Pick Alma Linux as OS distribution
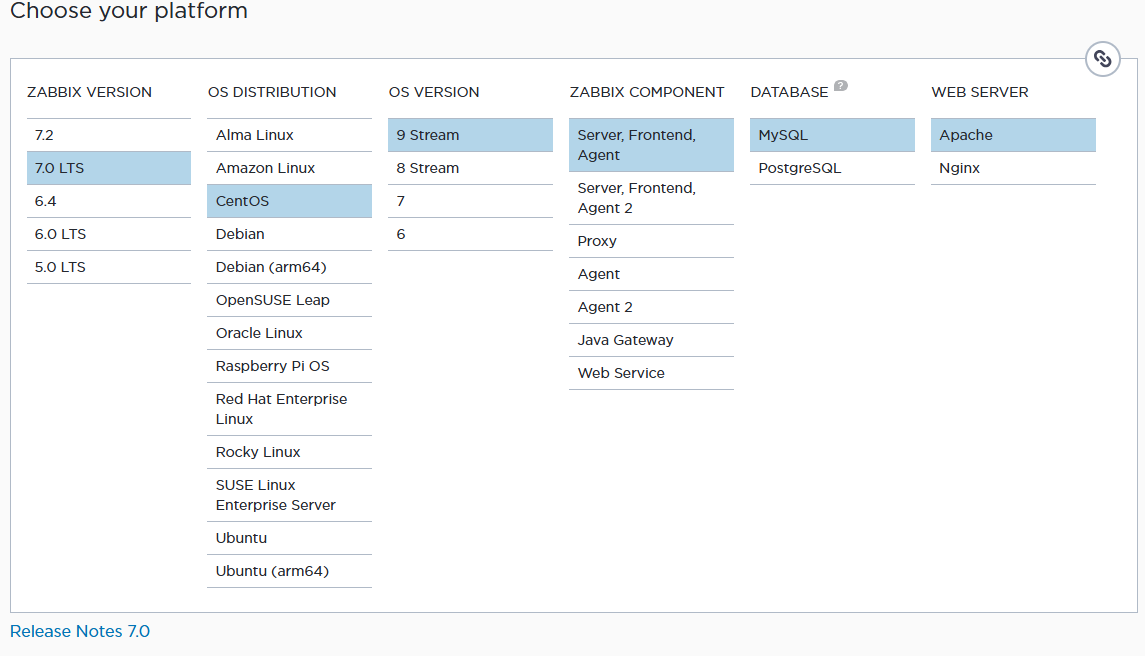Image resolution: width=1145 pixels, height=656 pixels. [x=289, y=135]
